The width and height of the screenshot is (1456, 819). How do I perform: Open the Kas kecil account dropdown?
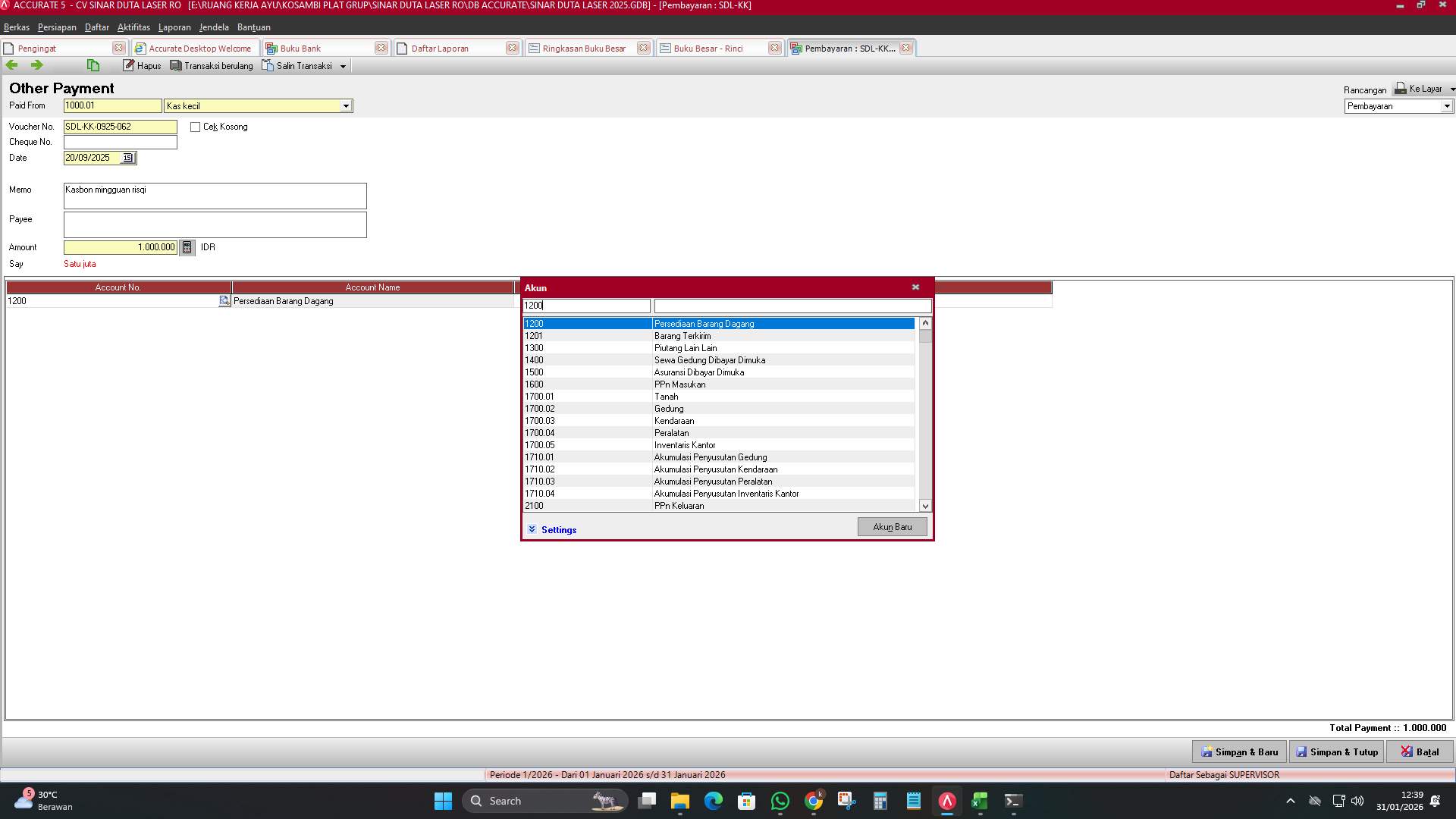347,105
